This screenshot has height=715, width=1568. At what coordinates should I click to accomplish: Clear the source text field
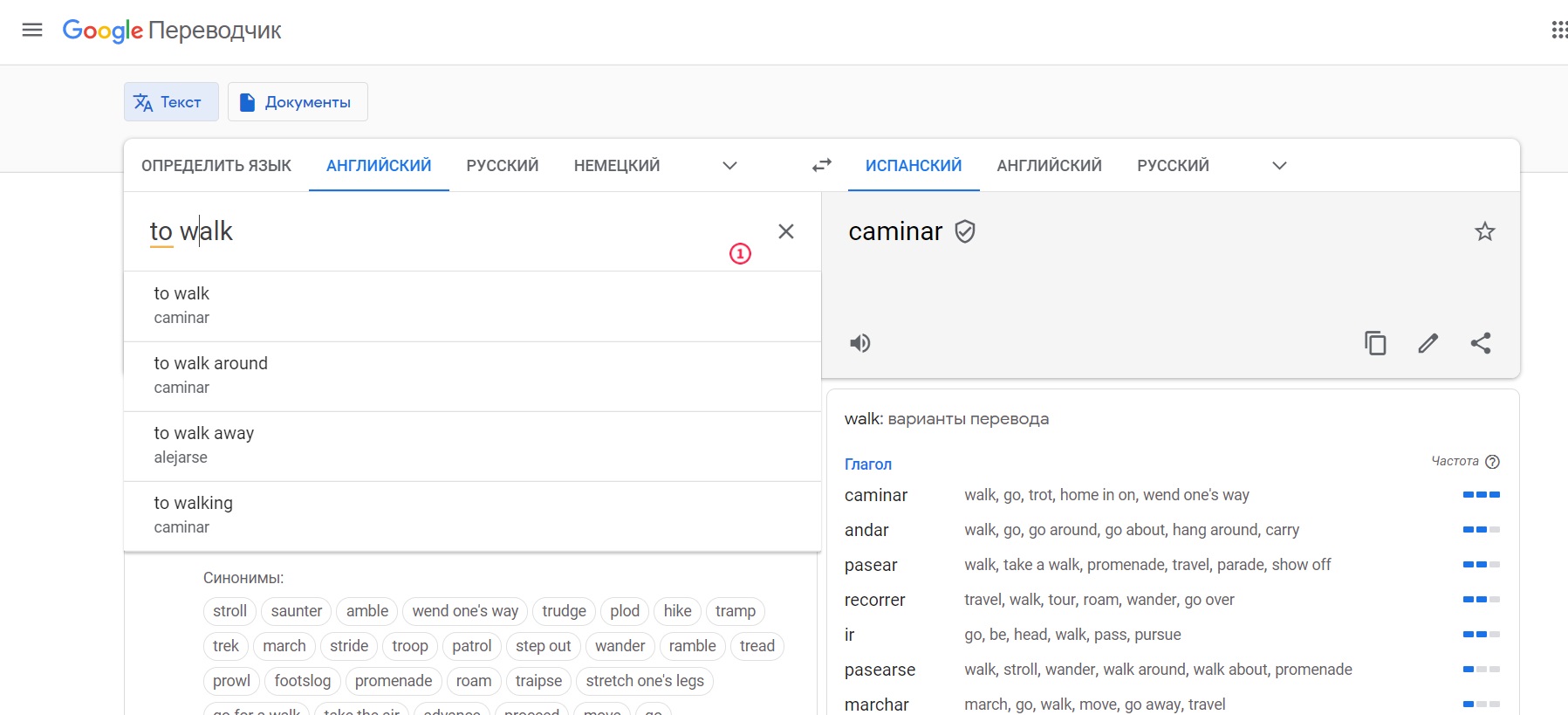pos(785,231)
